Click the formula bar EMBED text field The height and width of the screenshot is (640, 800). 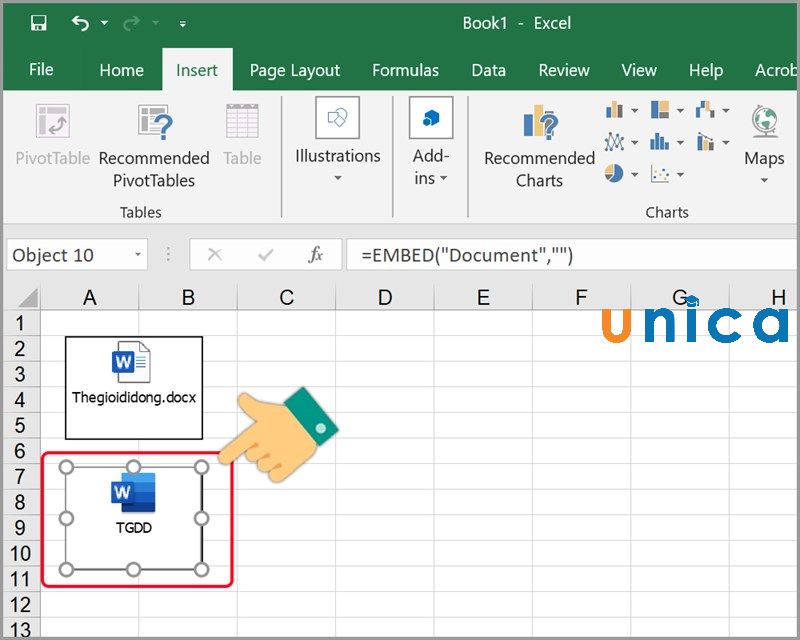pyautogui.click(x=560, y=256)
